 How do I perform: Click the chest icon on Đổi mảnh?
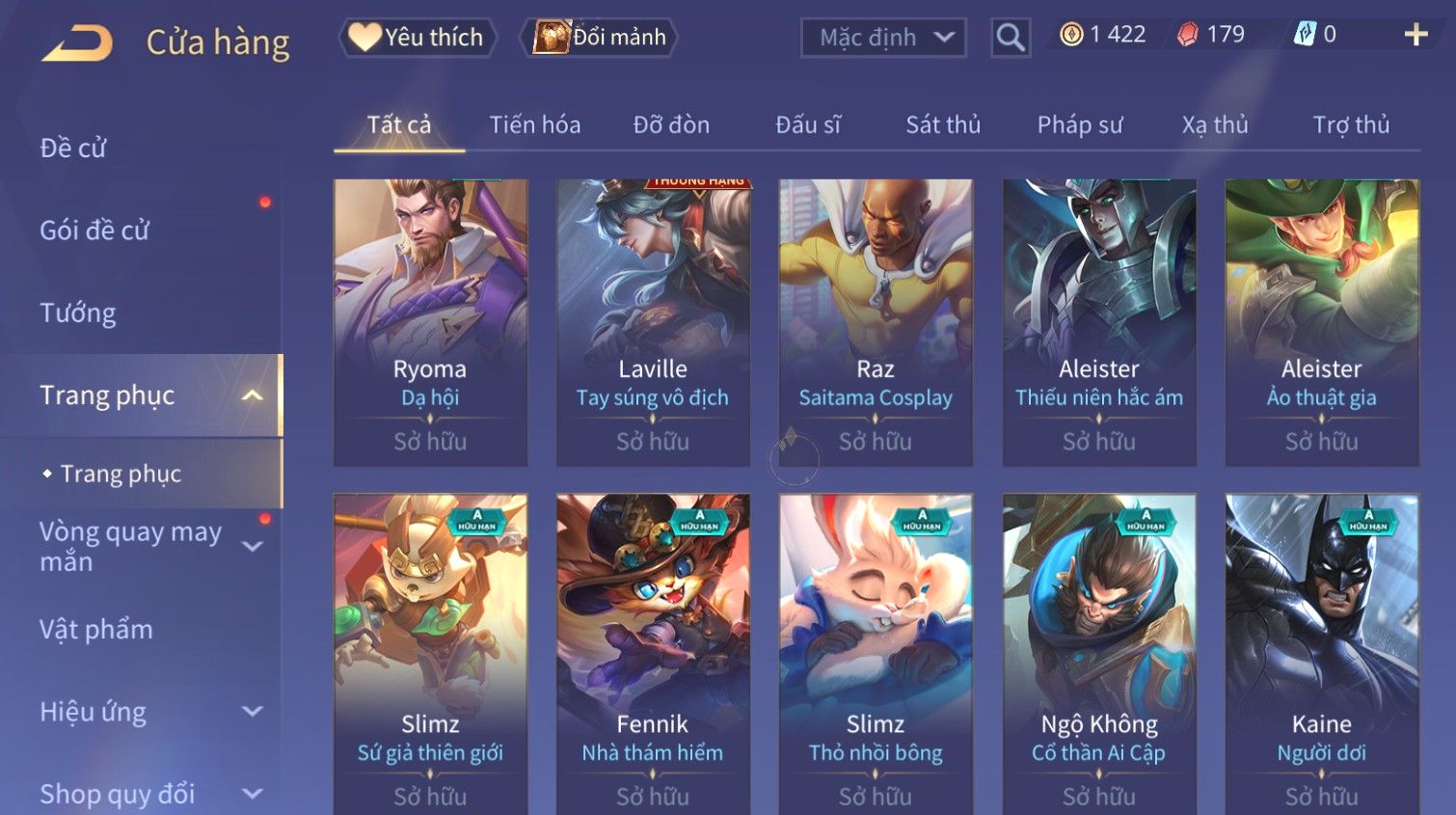coord(551,37)
